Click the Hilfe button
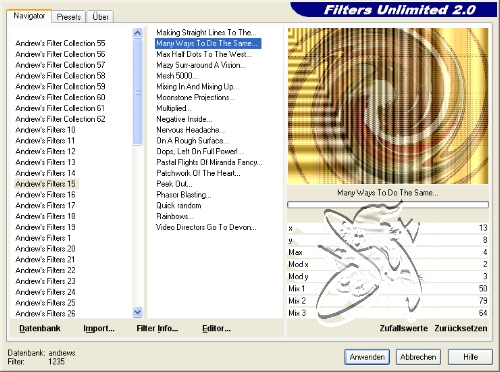500x372 pixels. click(x=470, y=357)
